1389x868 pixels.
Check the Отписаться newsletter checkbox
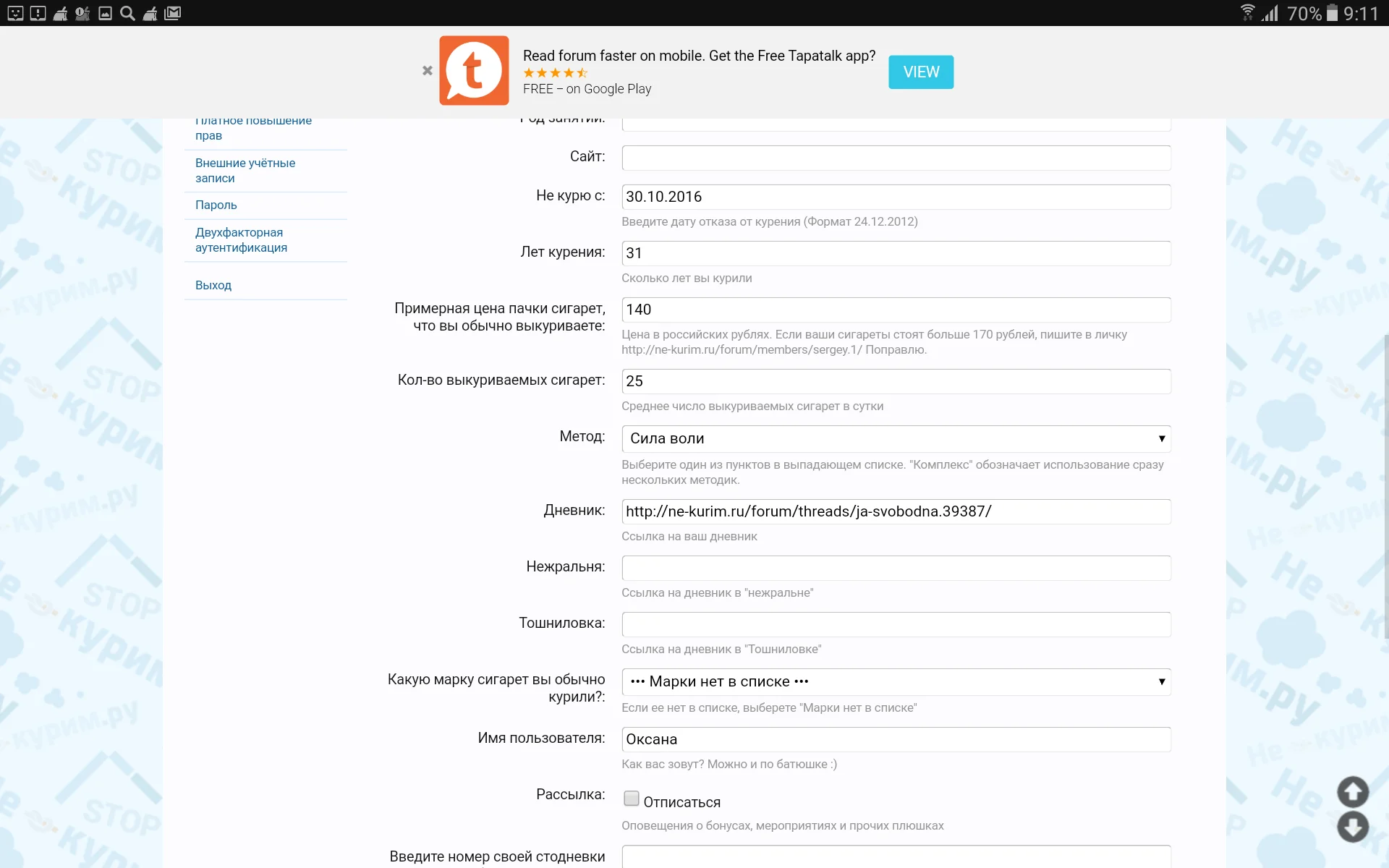632,799
